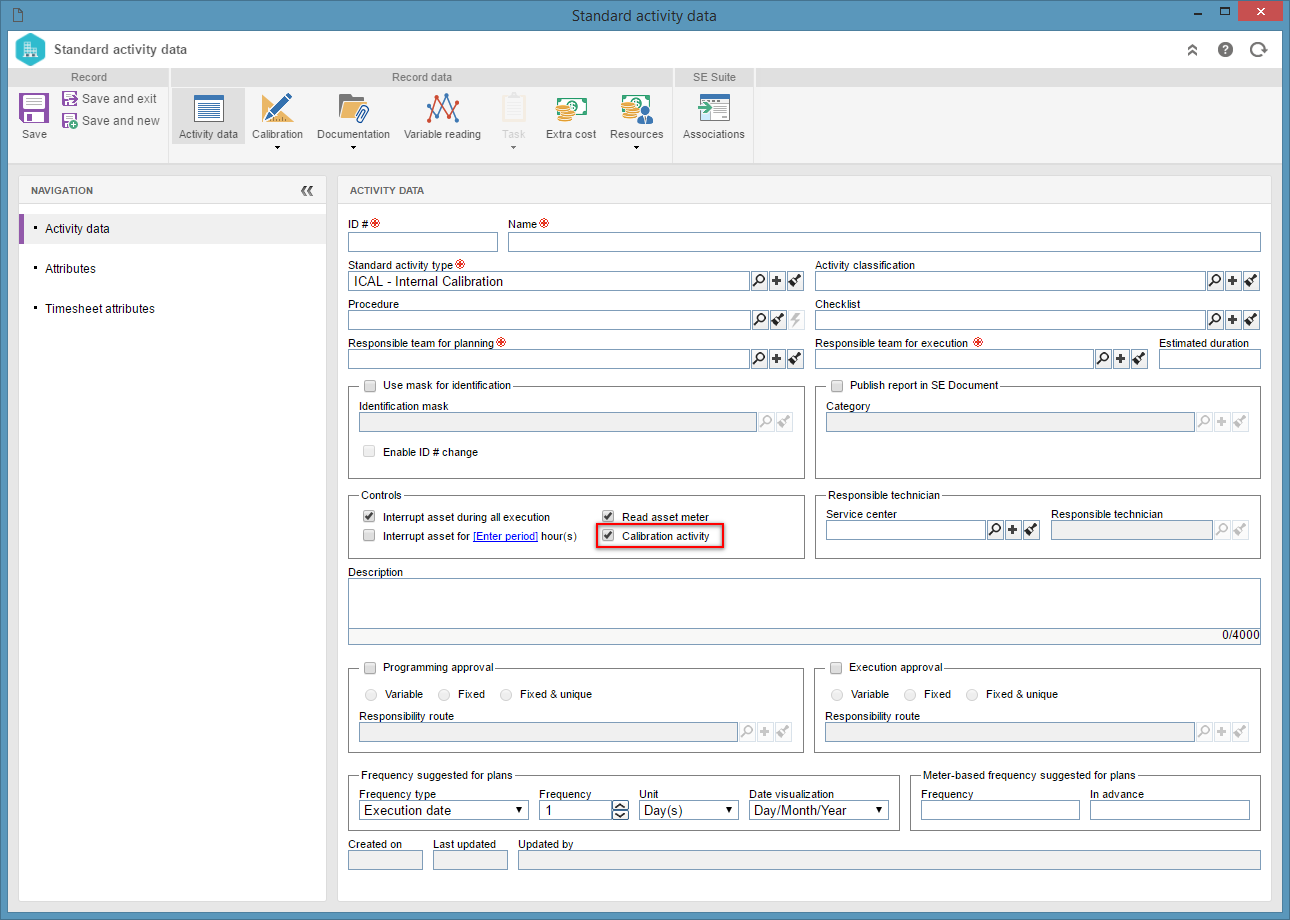Enable Use mask for identification
The width and height of the screenshot is (1290, 920).
click(370, 385)
